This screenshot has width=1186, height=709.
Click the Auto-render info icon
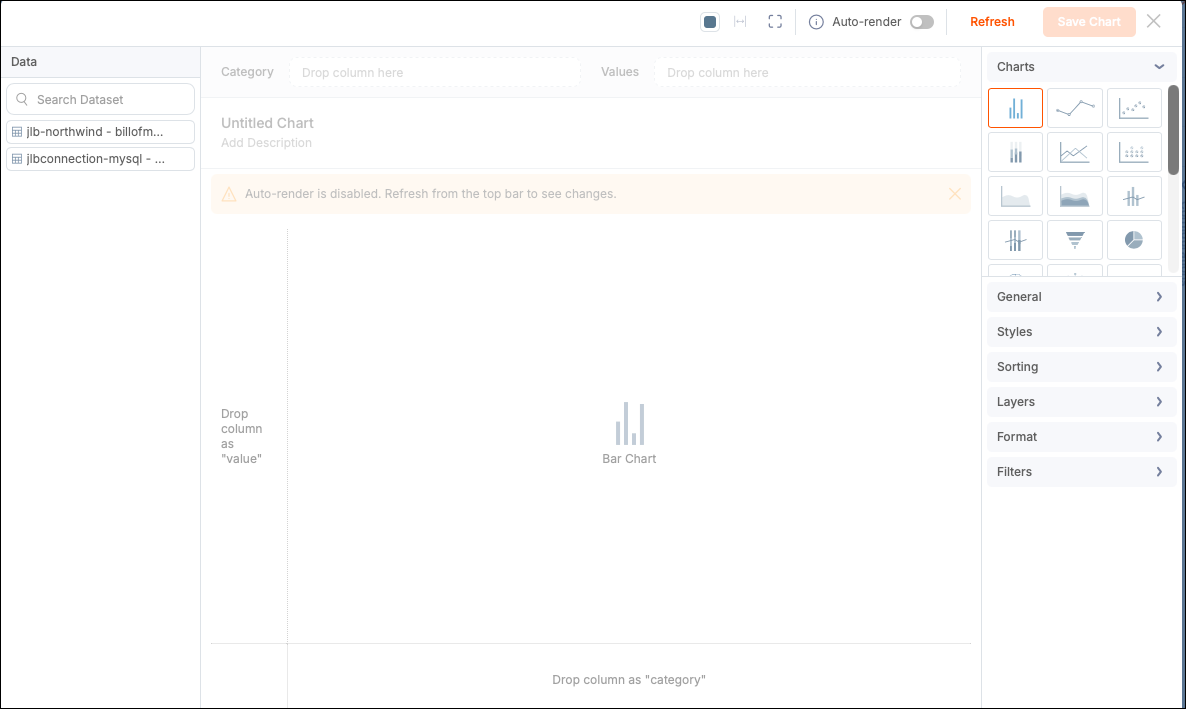pos(816,22)
